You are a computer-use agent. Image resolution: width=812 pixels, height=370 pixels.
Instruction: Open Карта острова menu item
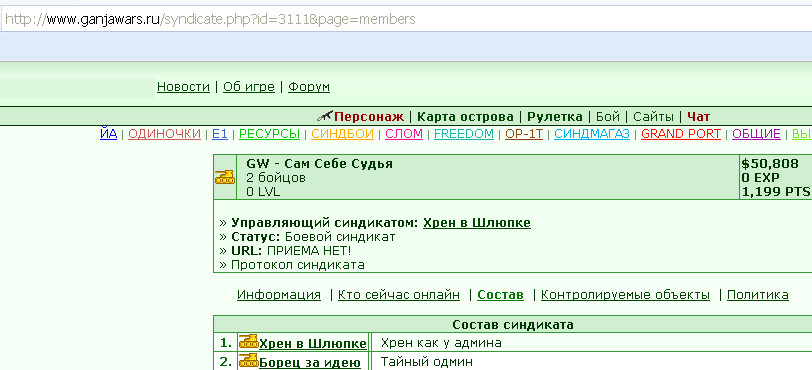(465, 117)
